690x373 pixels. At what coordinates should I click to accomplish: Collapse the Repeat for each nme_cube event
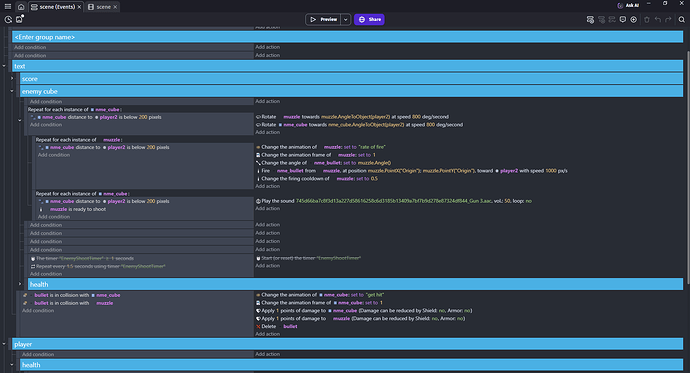click(20, 120)
